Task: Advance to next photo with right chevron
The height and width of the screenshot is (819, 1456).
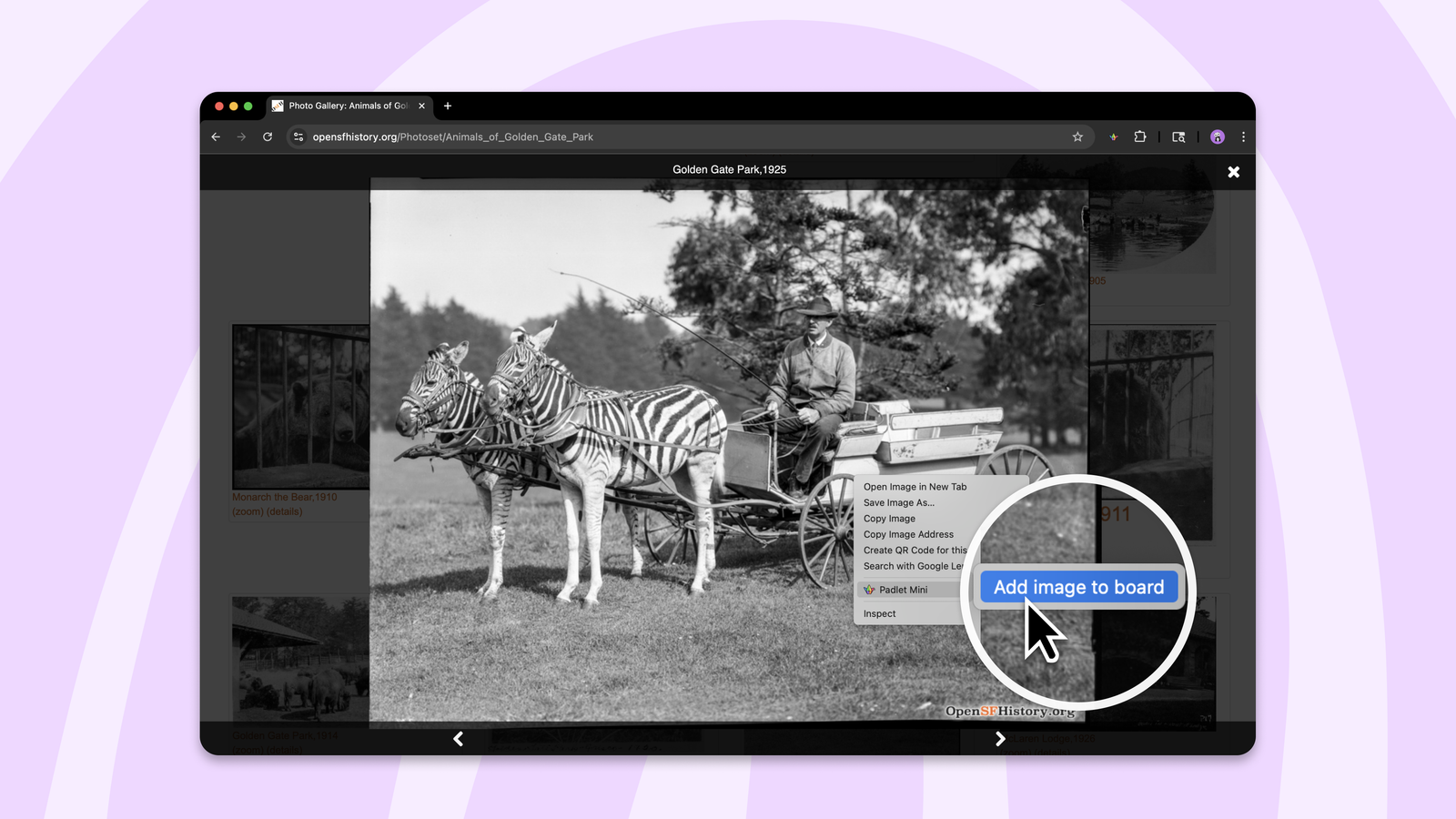Action: click(1000, 739)
